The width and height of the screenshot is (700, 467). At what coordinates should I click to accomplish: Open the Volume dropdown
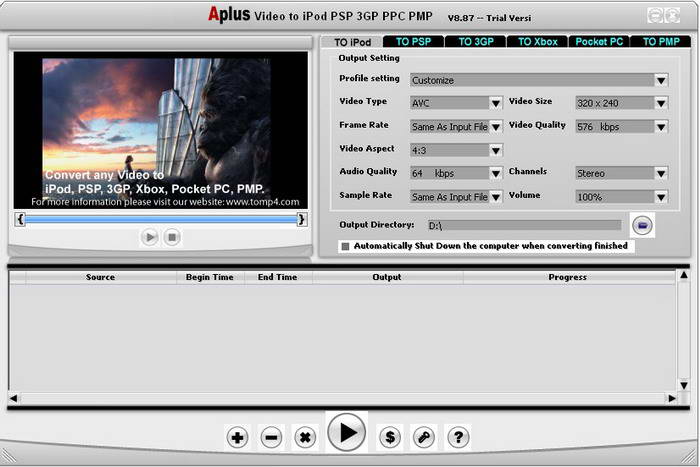pos(661,197)
